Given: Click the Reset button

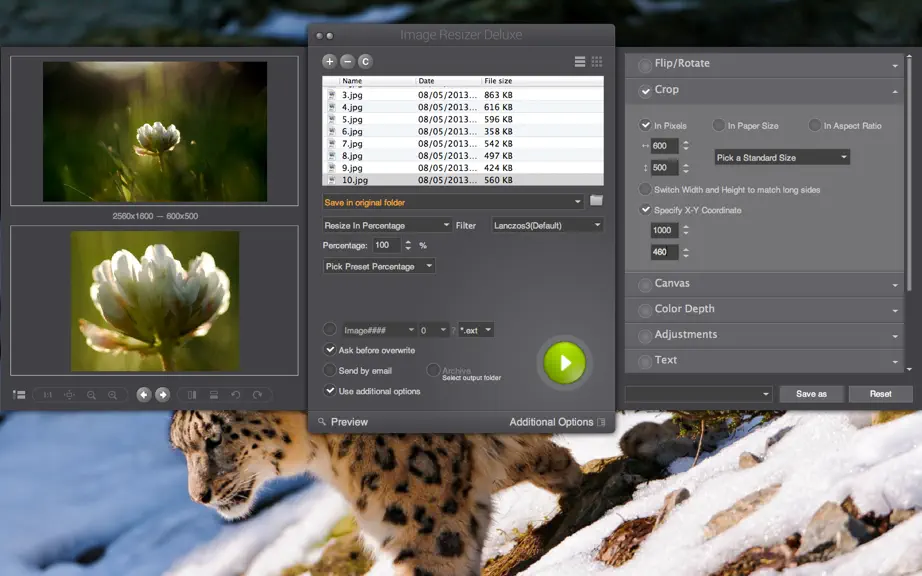Looking at the screenshot, I should pyautogui.click(x=880, y=394).
